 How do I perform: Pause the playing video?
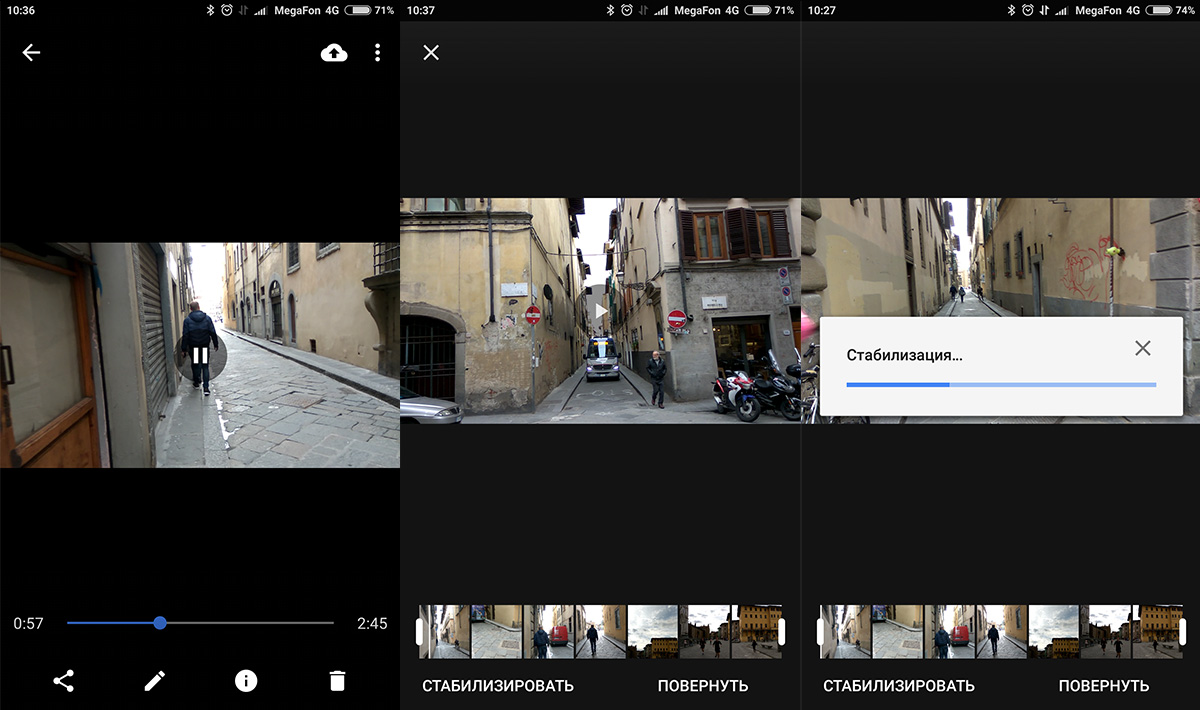[201, 355]
